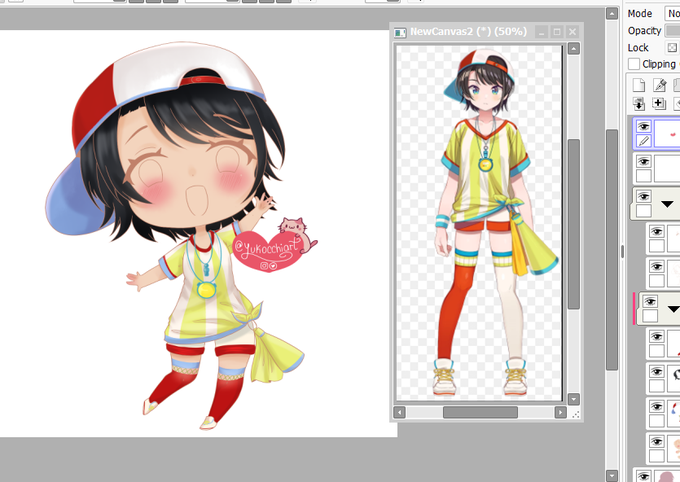This screenshot has height=482, width=680.
Task: Toggle visibility of the pink-marked layer folder
Action: click(x=650, y=301)
